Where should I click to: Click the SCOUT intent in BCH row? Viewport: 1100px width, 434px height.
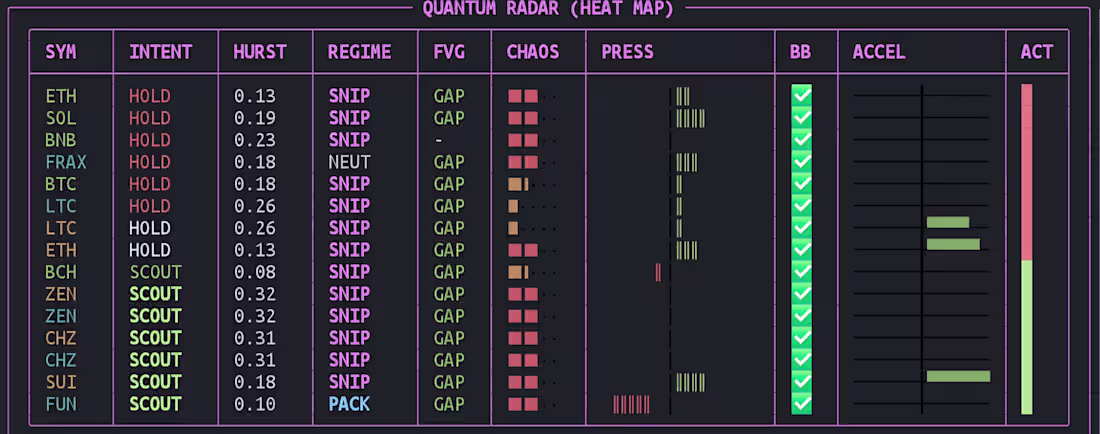coord(155,272)
